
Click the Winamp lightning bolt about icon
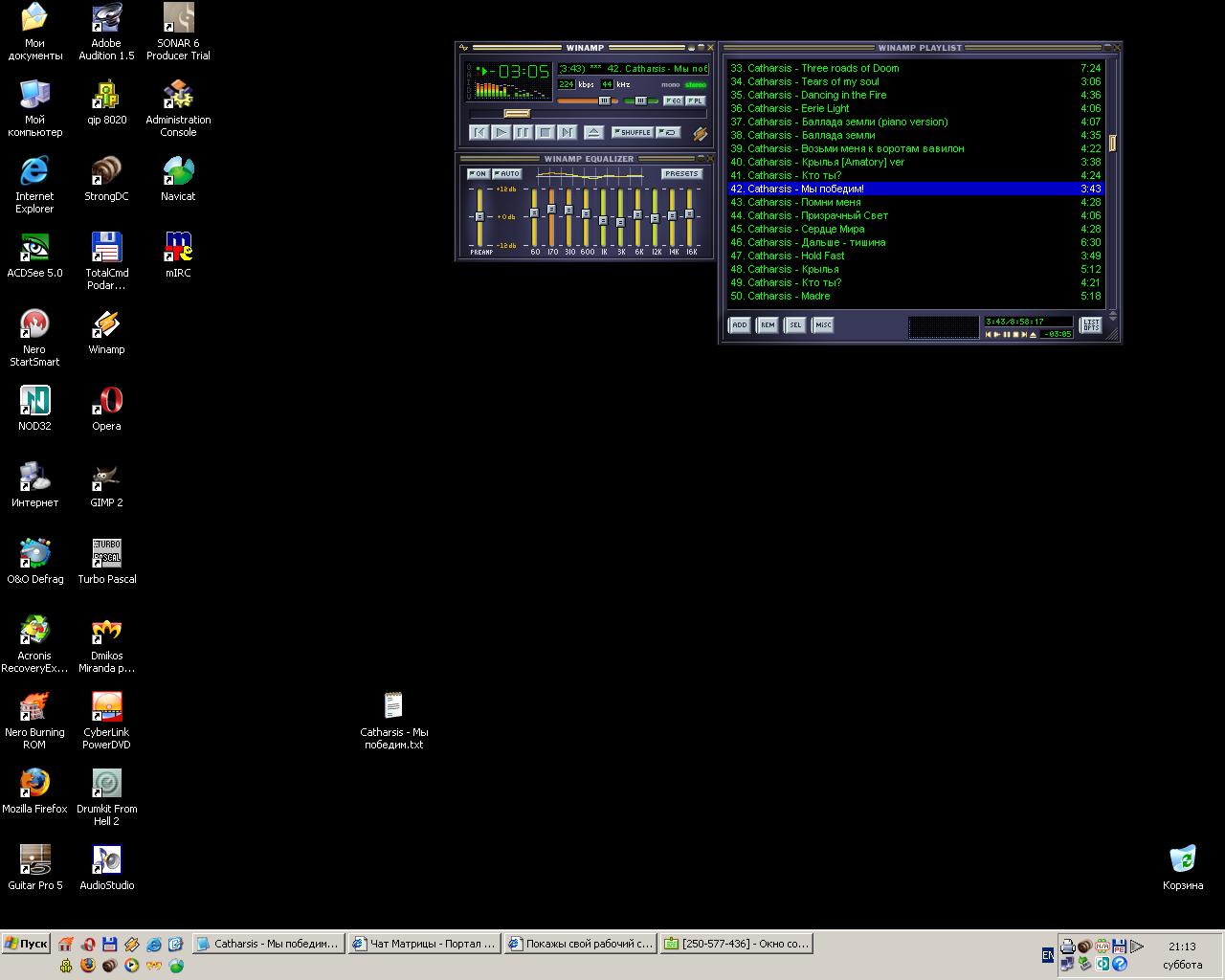click(700, 134)
